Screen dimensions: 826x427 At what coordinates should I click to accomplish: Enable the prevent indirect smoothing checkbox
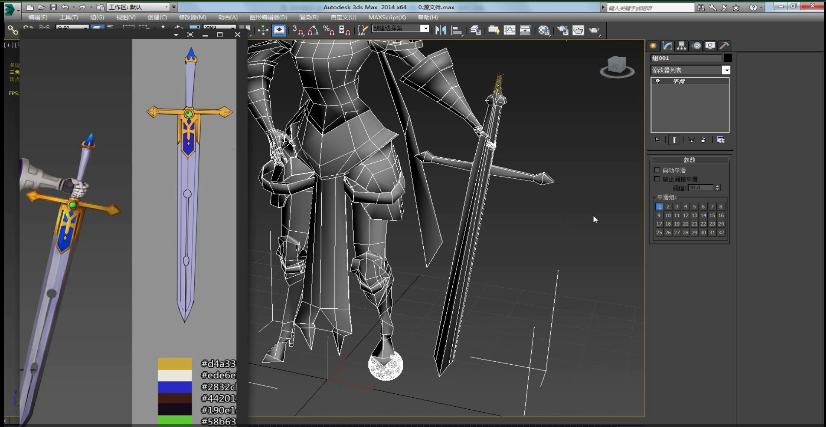point(657,180)
